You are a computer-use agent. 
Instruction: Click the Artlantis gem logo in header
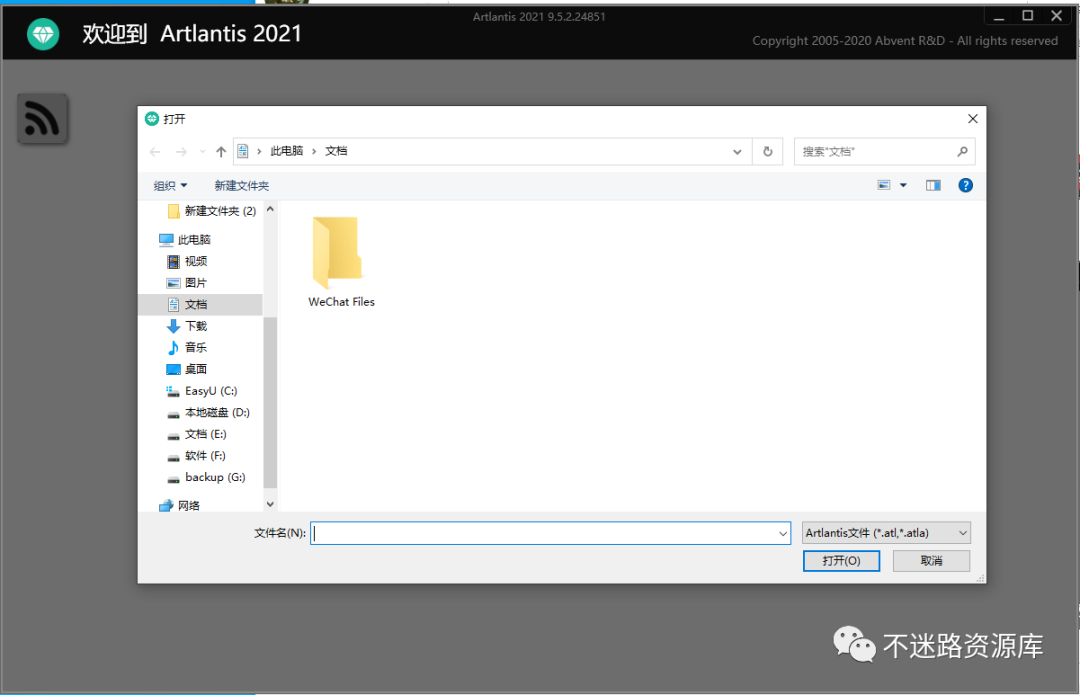click(43, 34)
